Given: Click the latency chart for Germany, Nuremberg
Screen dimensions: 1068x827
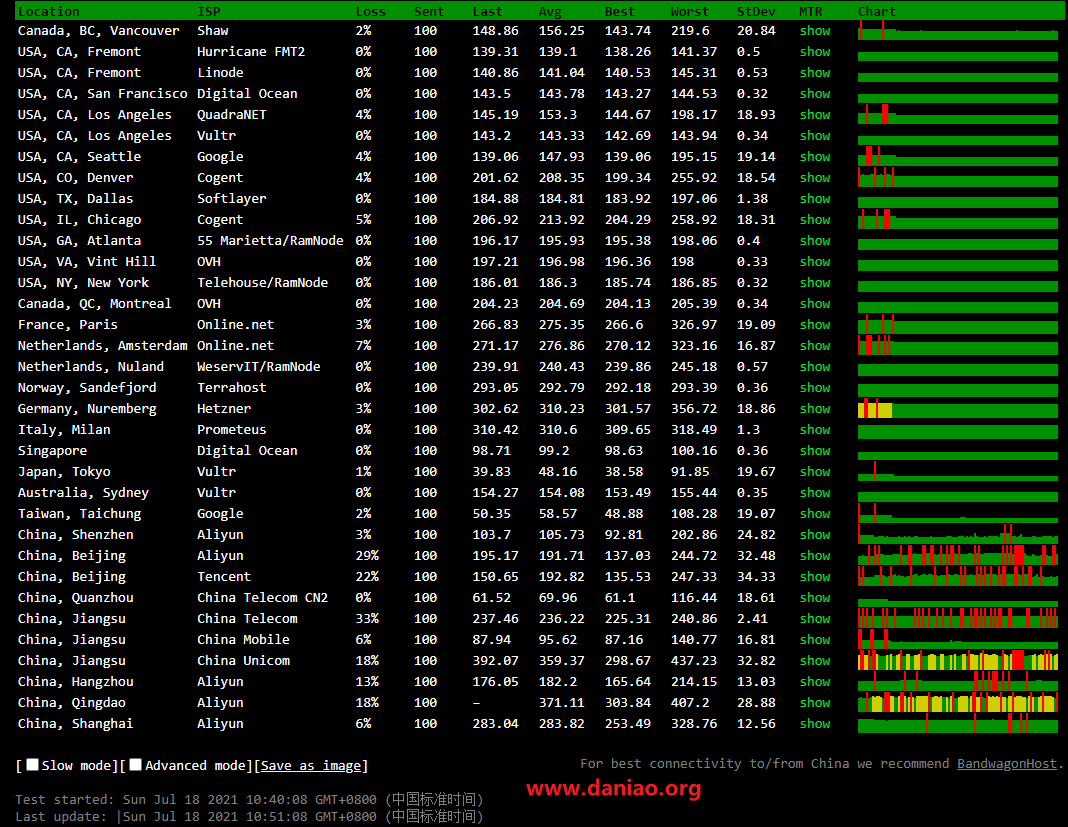Looking at the screenshot, I should (958, 409).
